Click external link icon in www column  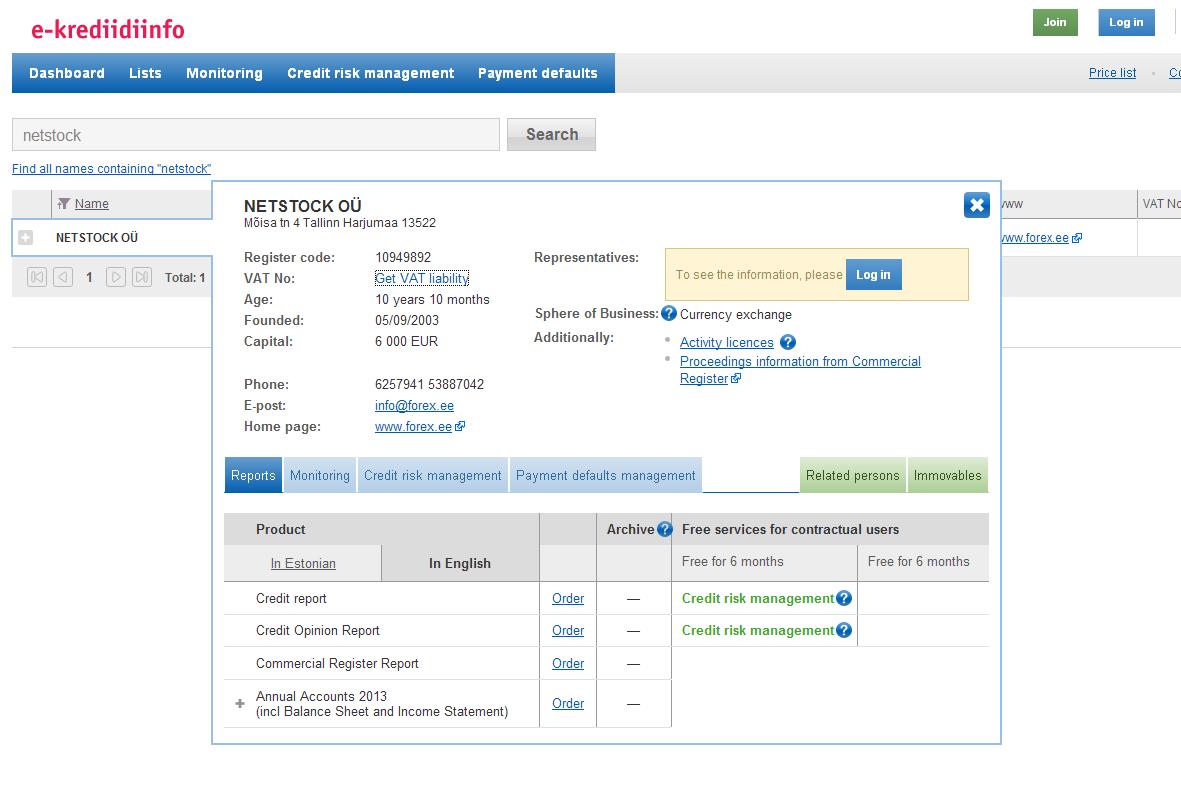point(1077,238)
